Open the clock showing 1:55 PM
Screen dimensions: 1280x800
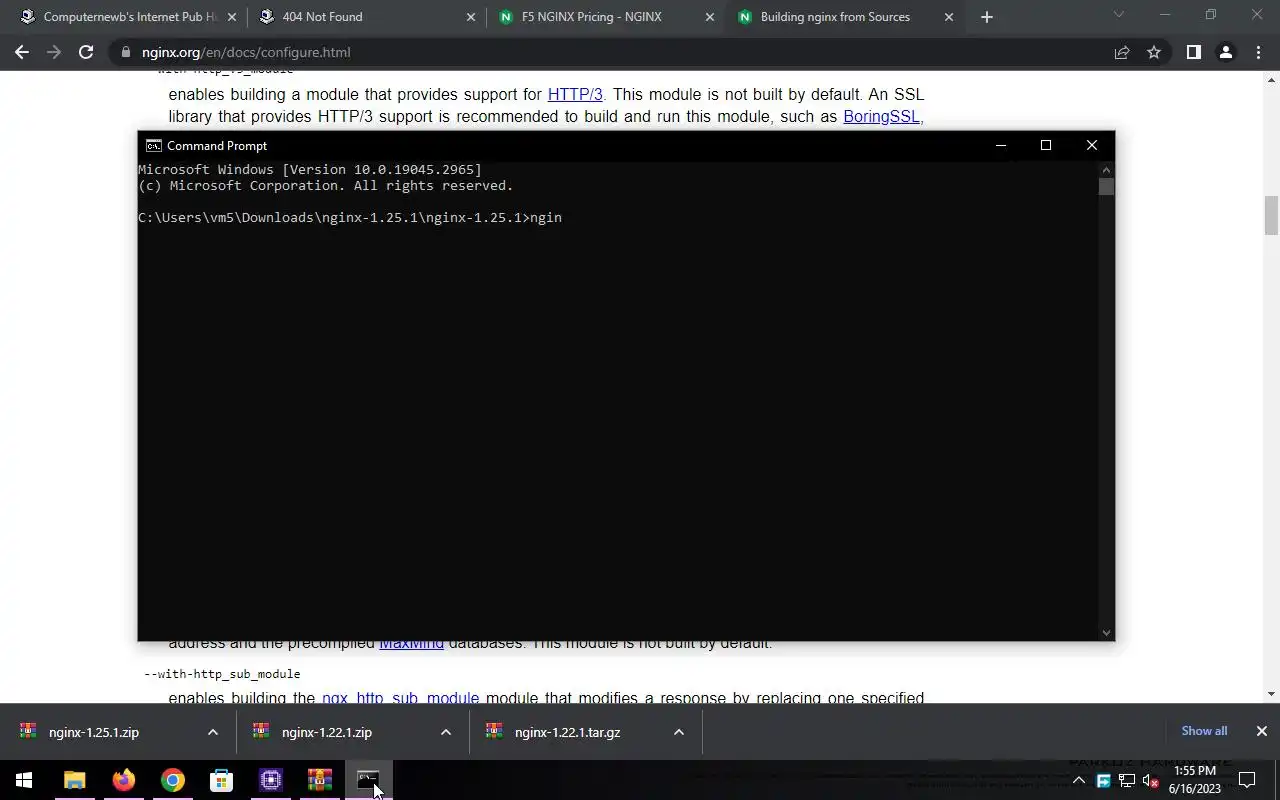(x=1195, y=780)
